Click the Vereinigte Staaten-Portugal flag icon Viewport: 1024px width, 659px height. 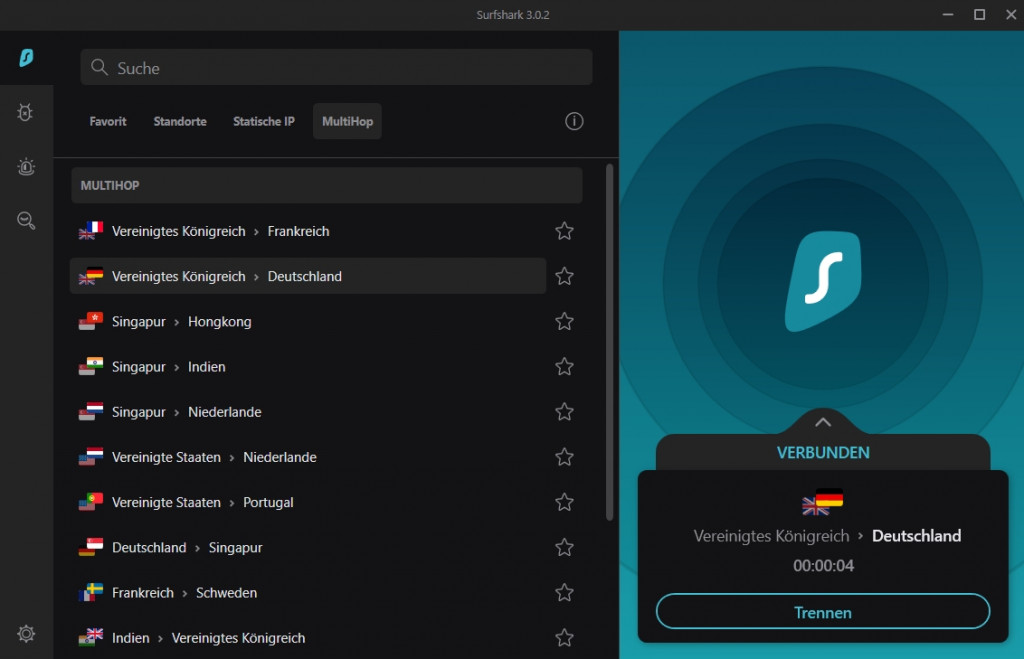[x=91, y=502]
